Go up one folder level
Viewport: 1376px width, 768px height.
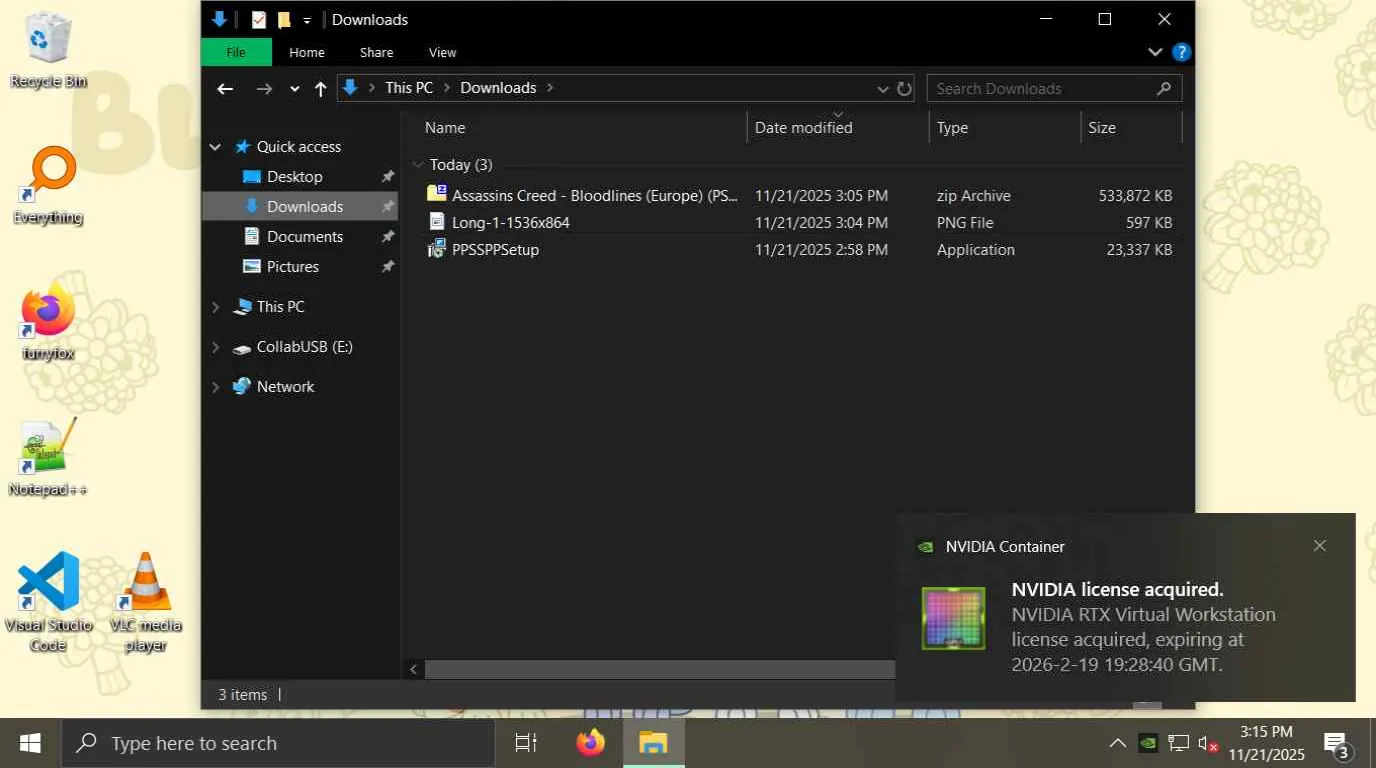tap(320, 88)
